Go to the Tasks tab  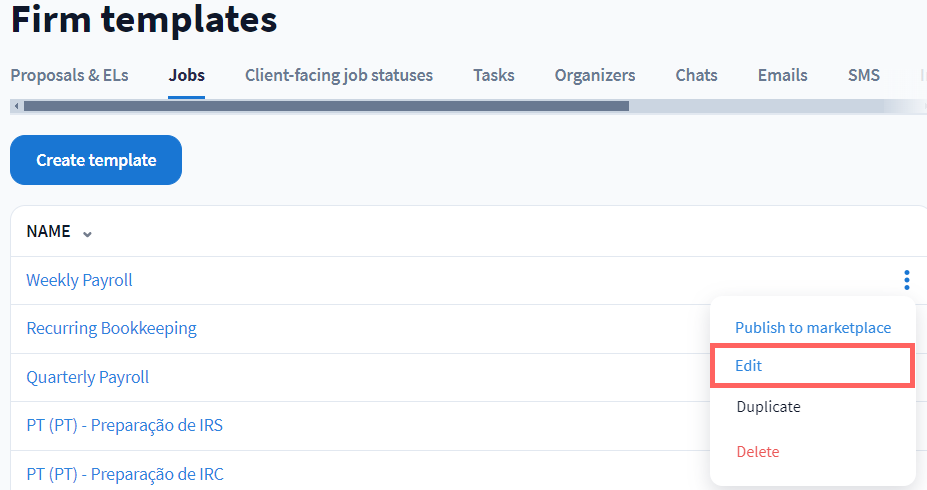coord(494,75)
